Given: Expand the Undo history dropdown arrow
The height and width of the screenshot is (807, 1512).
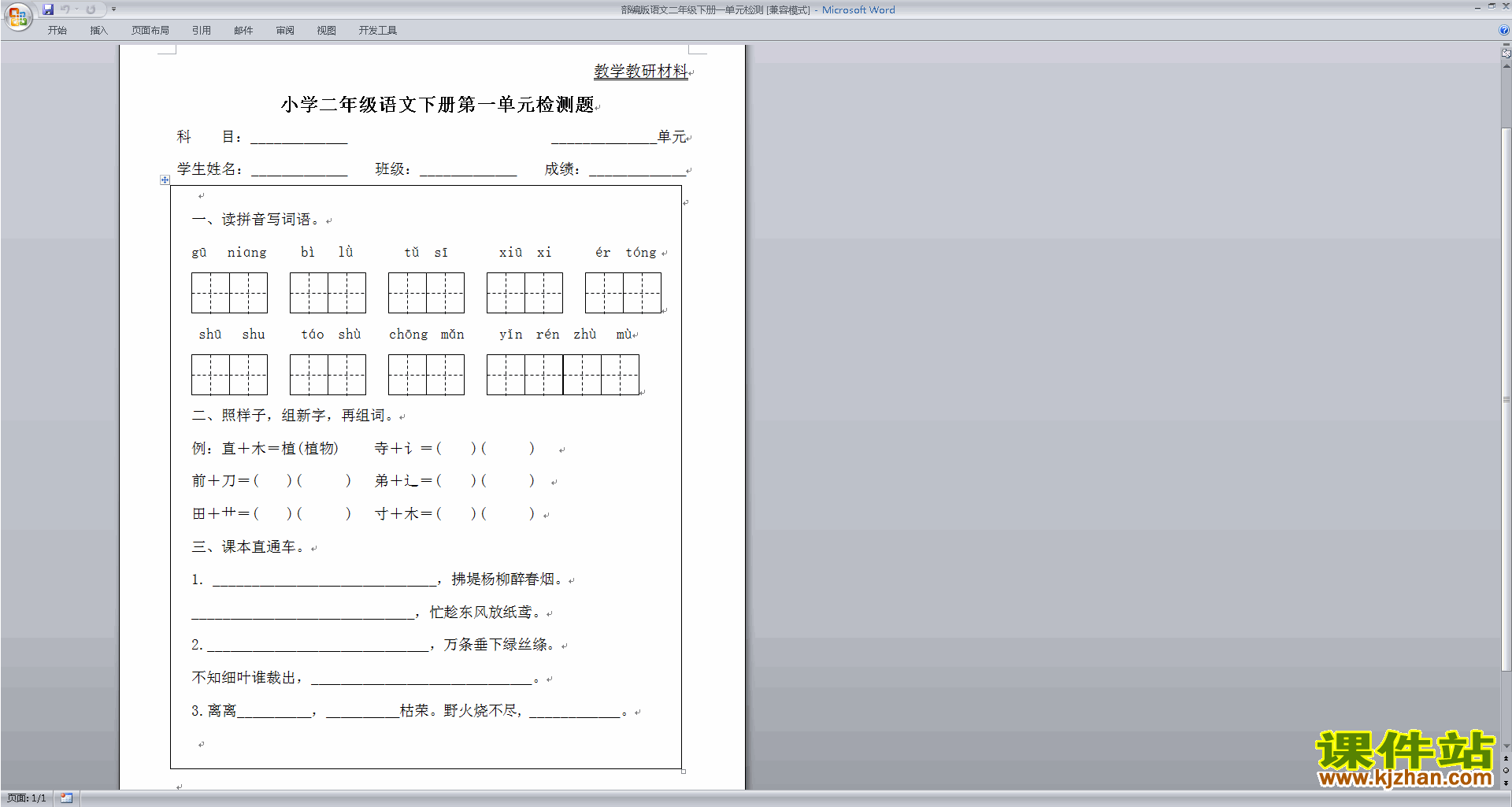Looking at the screenshot, I should [x=76, y=9].
